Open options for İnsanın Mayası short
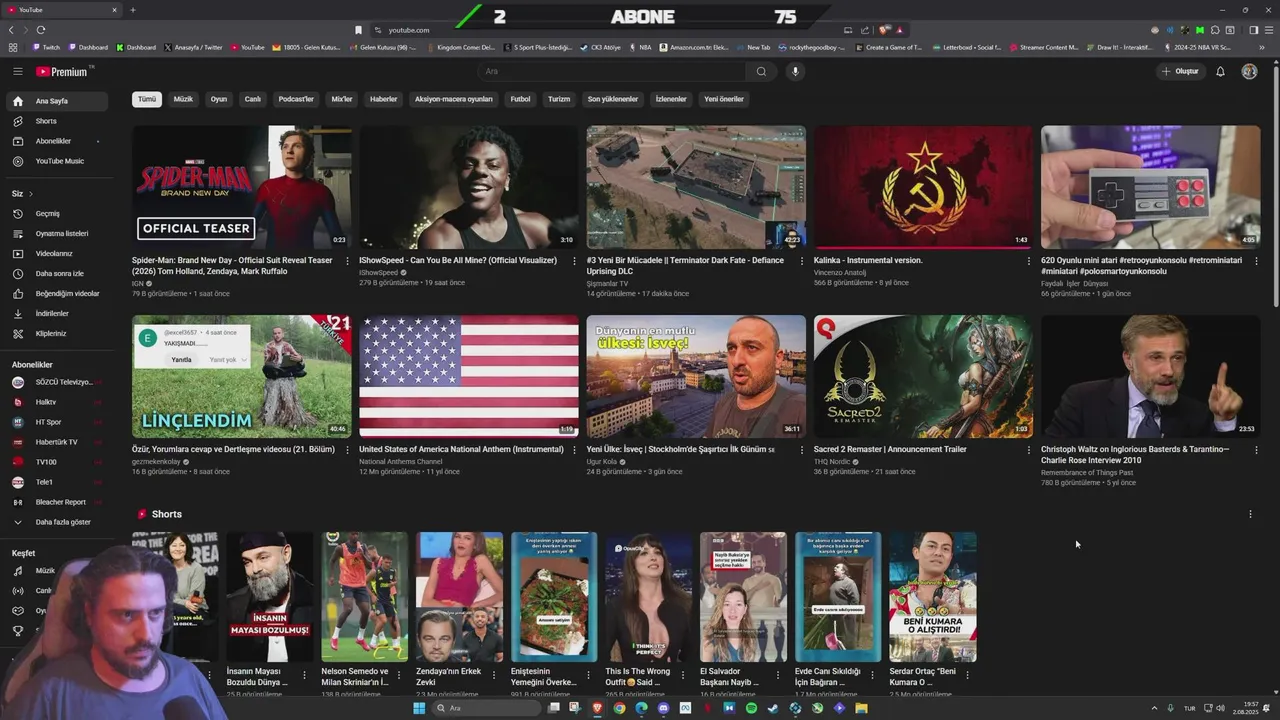Screen dimensions: 1280x720 304,674
